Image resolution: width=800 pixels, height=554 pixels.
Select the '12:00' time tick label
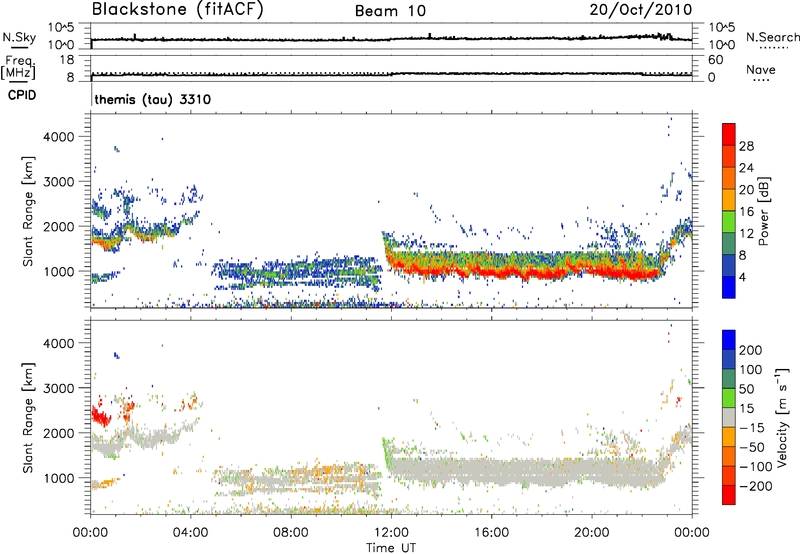click(x=391, y=533)
